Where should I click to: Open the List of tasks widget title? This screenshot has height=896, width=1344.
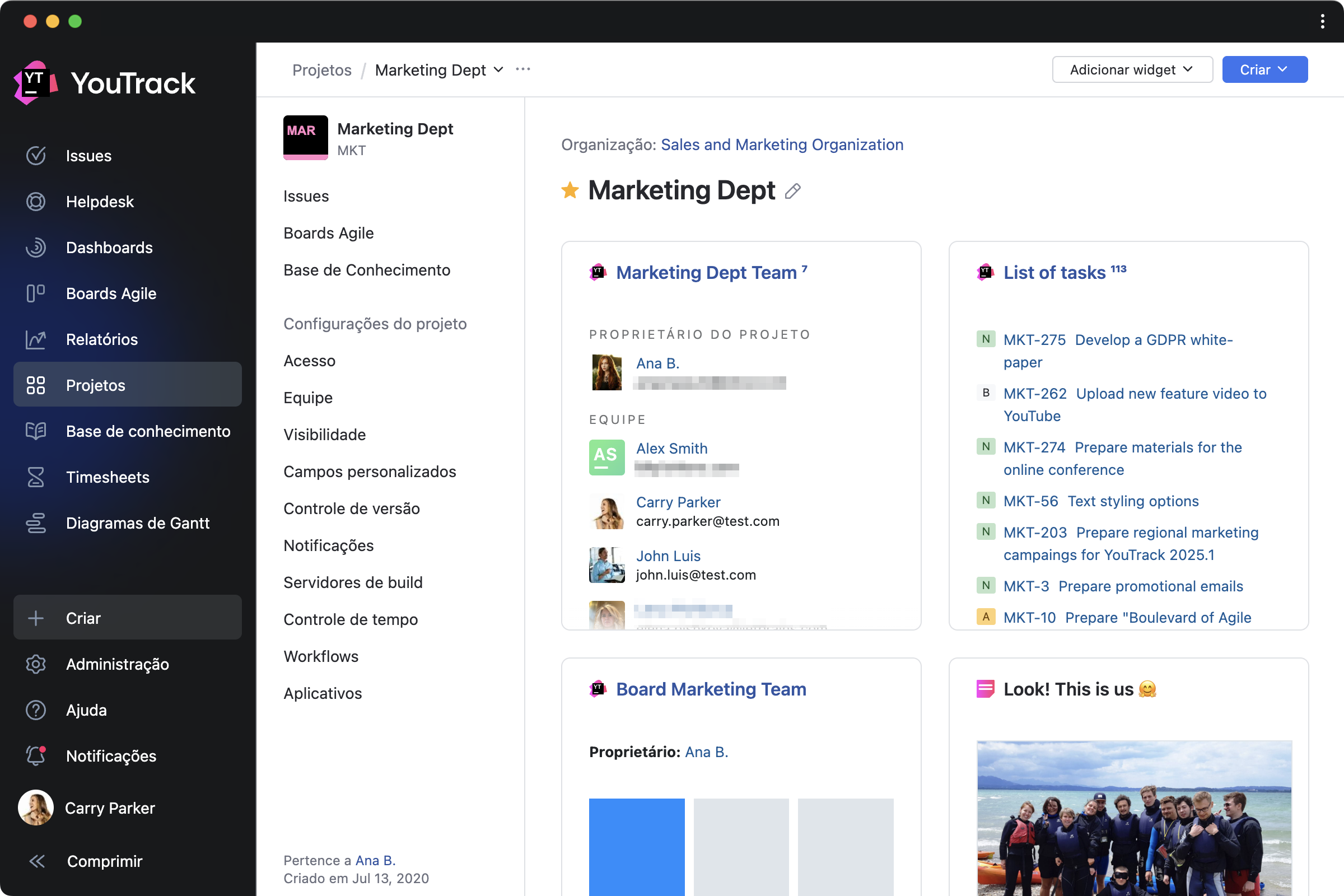tap(1054, 273)
